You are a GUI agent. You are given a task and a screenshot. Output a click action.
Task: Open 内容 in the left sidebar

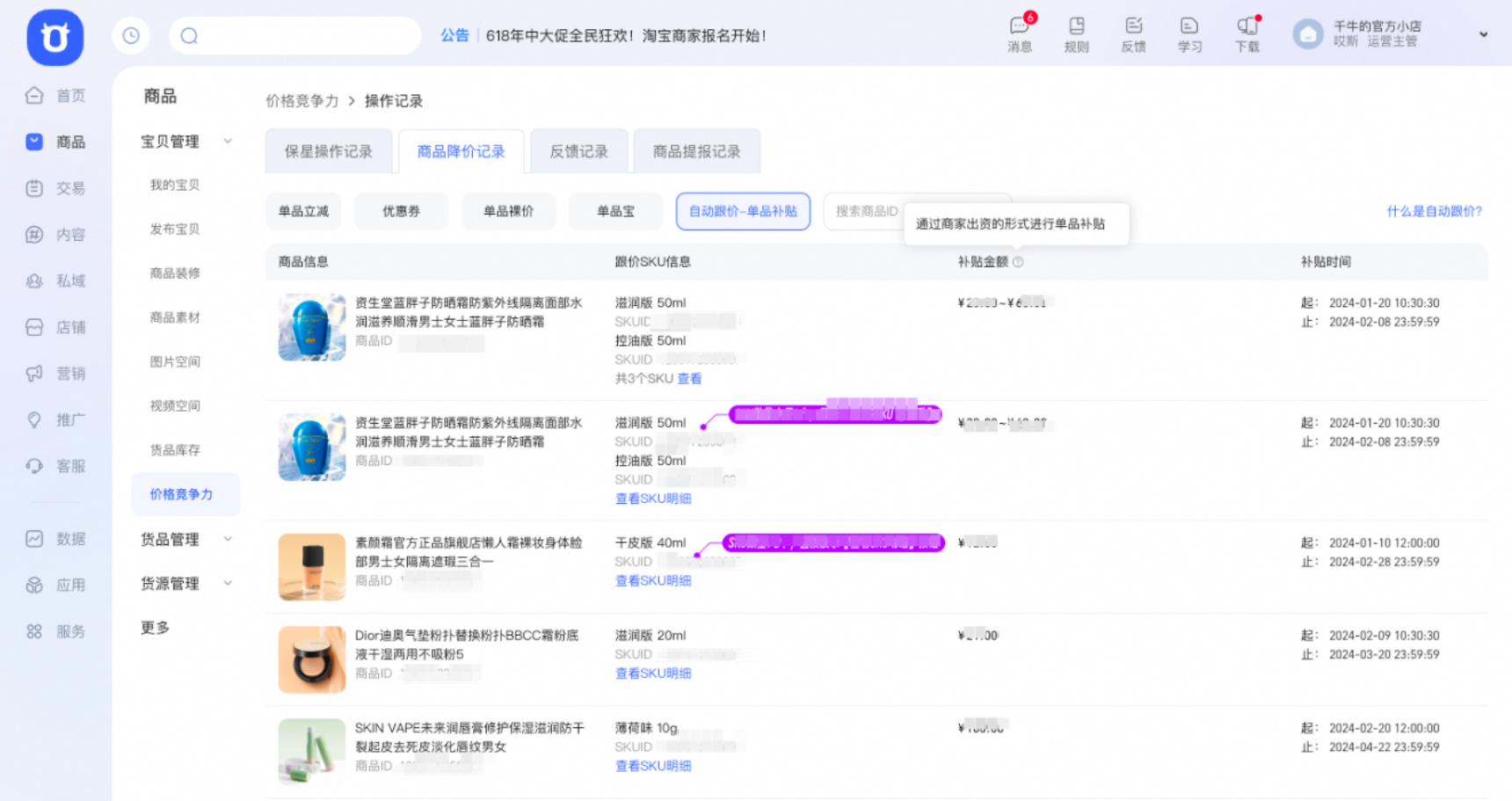pos(56,235)
